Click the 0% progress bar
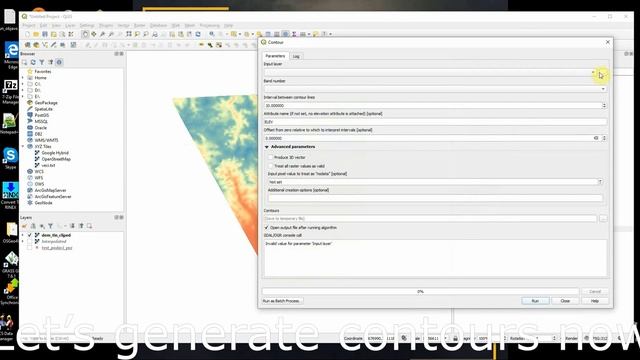640x360 pixels. (x=420, y=291)
